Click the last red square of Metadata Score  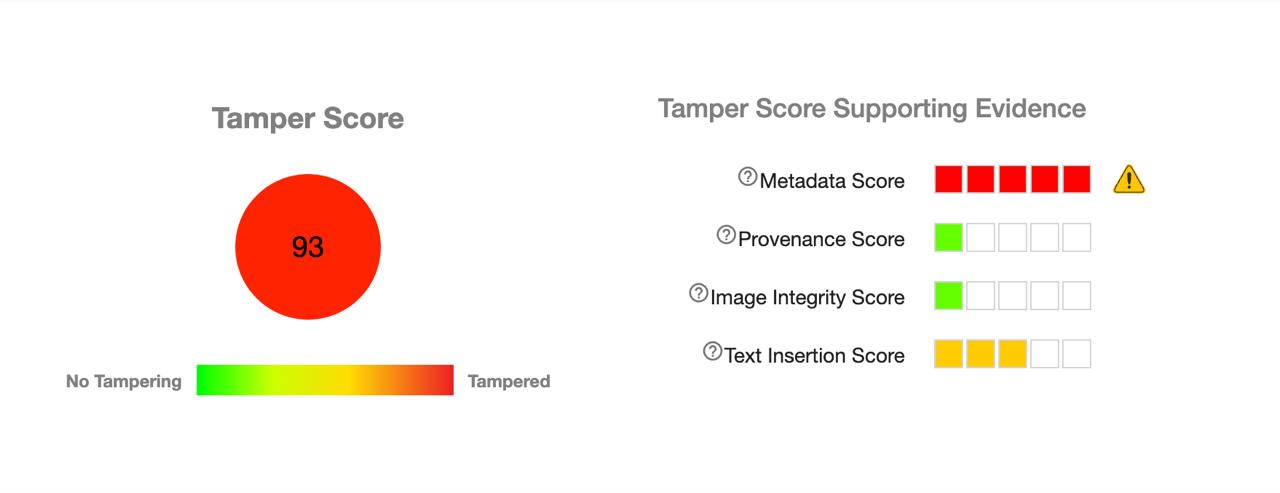[1076, 180]
